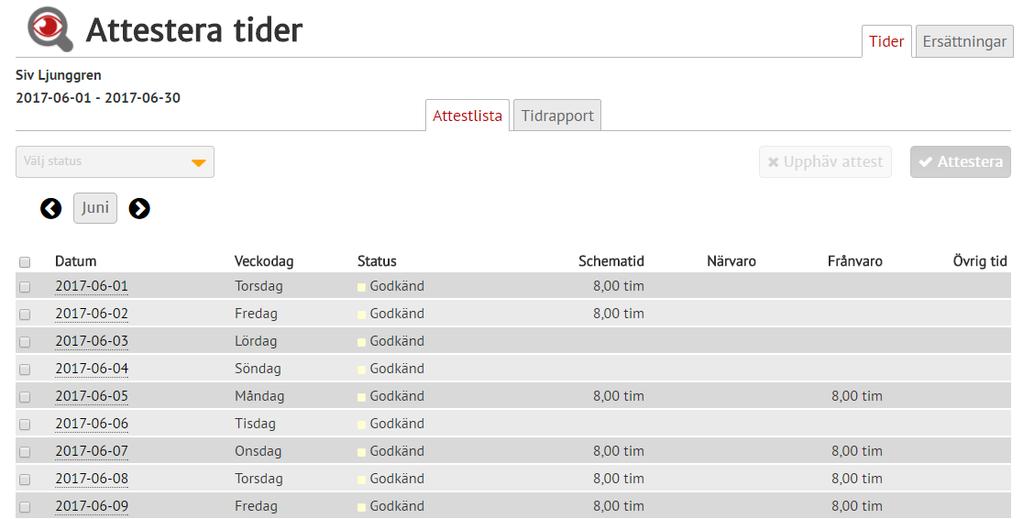This screenshot has width=1023, height=519.
Task: Click the Närvaro column header
Action: point(731,261)
